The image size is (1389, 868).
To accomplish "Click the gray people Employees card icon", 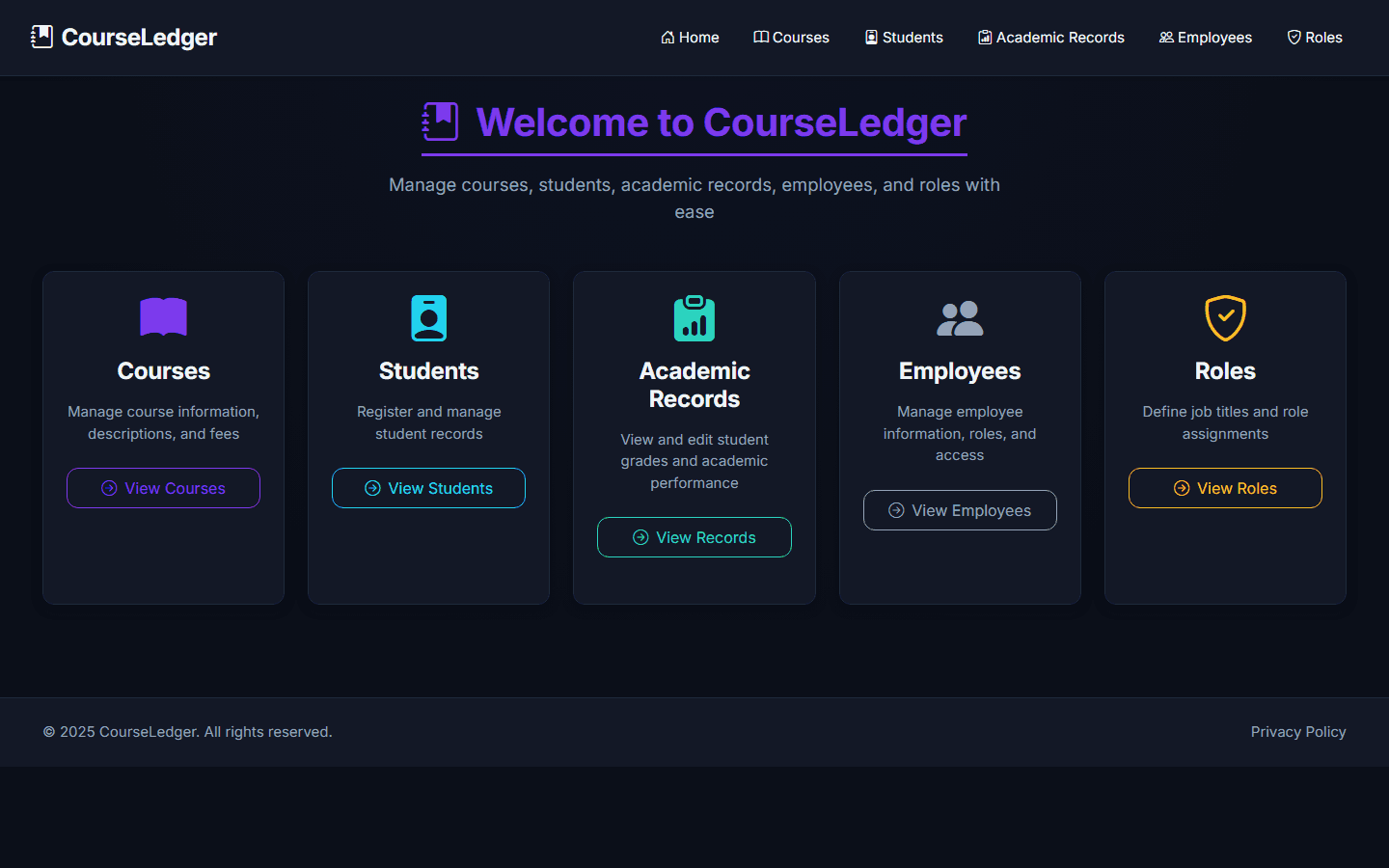I will pyautogui.click(x=960, y=318).
